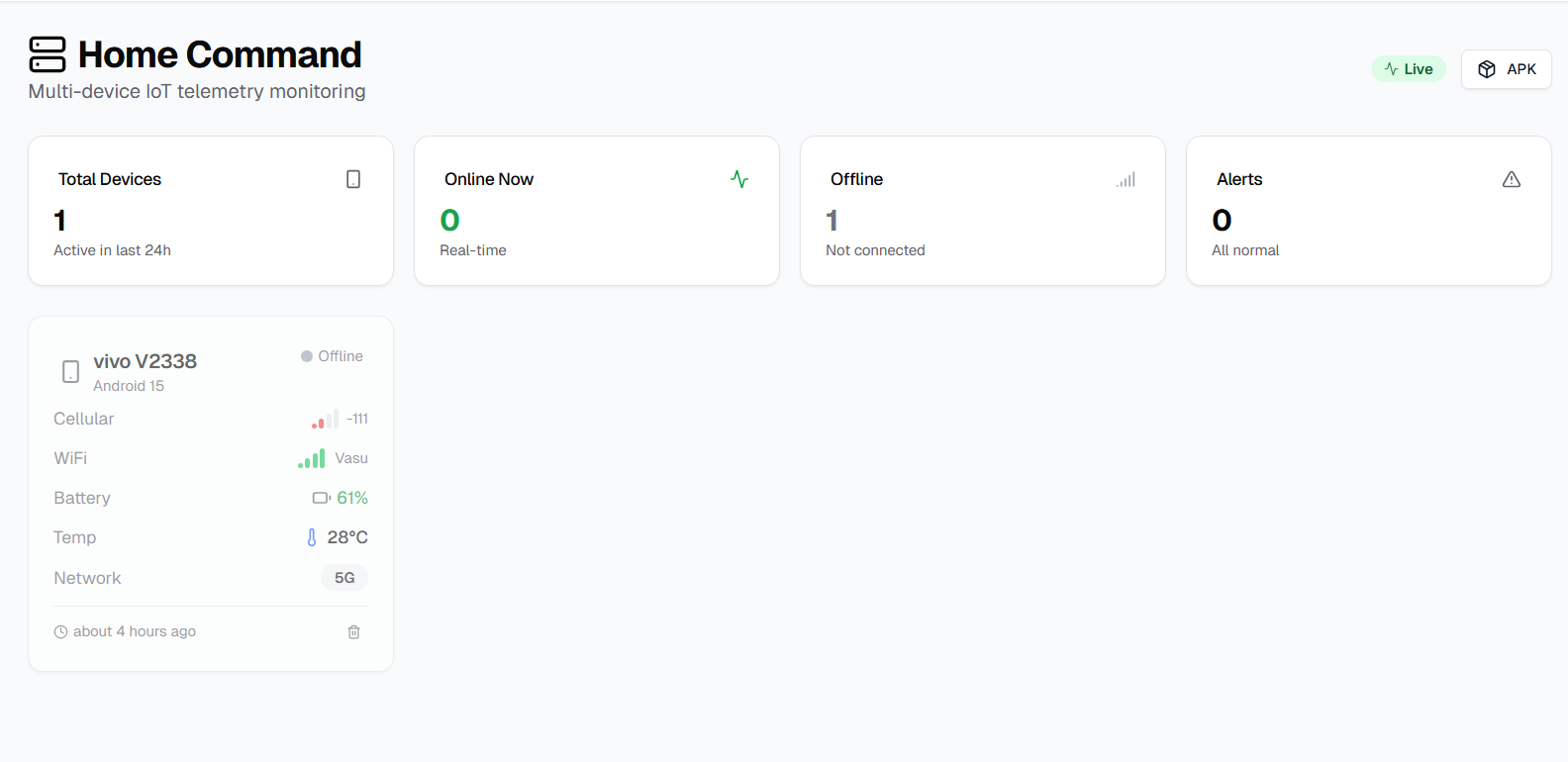This screenshot has height=762, width=1568.
Task: Click the Home Command title heading
Action: pos(220,54)
